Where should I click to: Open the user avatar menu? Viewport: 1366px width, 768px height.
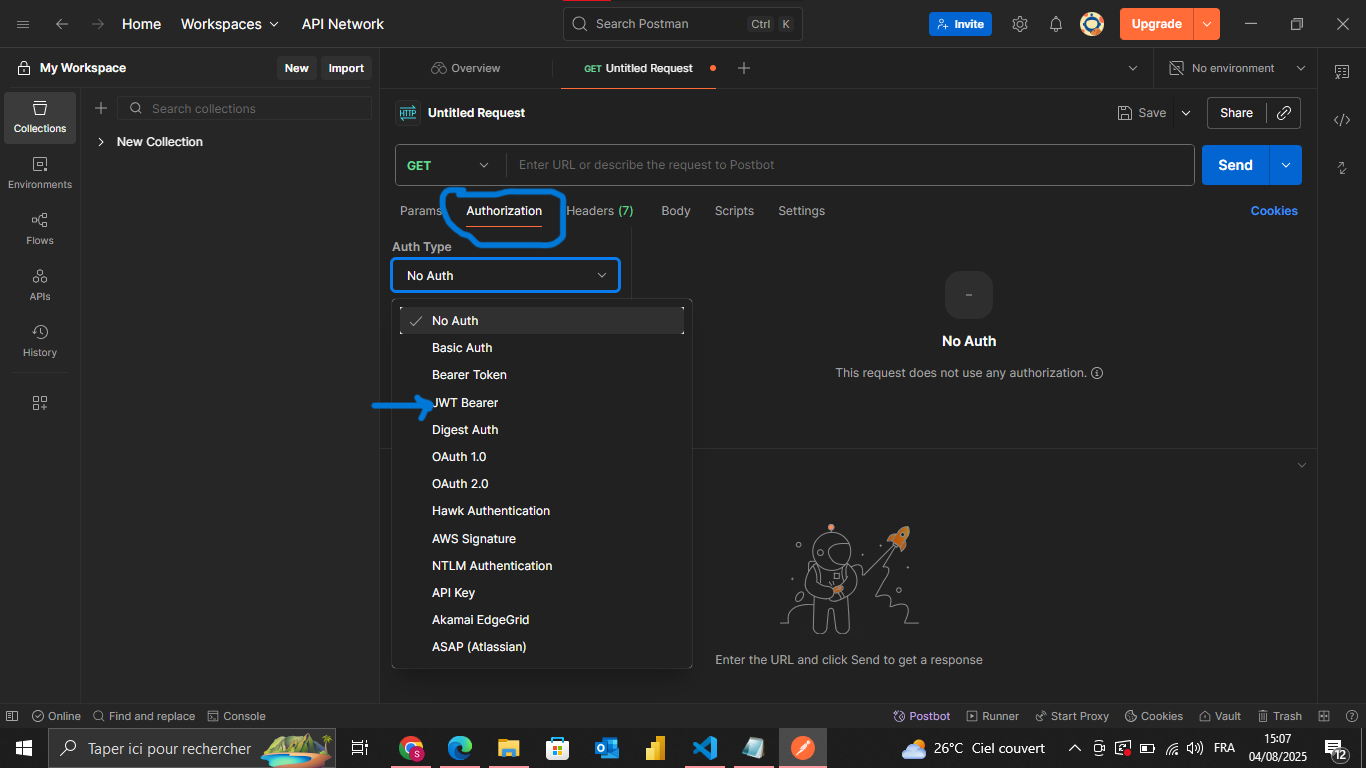click(1092, 24)
